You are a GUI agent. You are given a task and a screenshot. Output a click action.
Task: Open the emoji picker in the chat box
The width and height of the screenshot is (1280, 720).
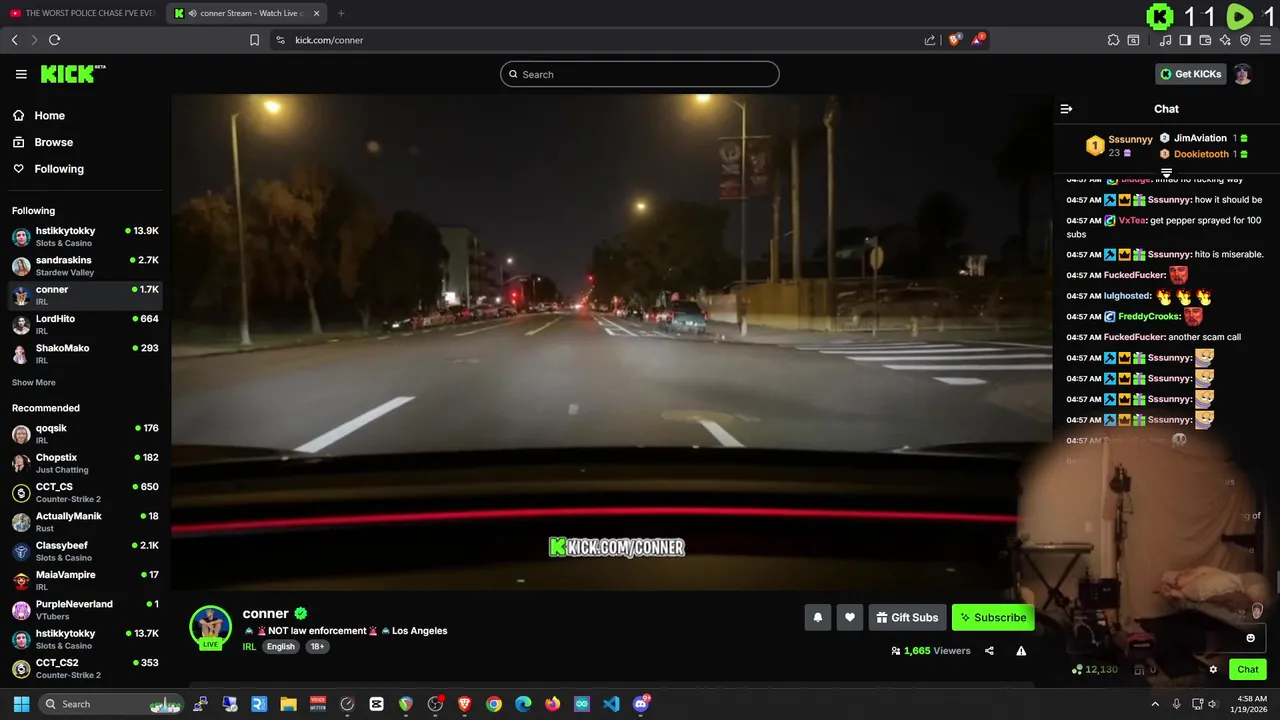point(1250,638)
